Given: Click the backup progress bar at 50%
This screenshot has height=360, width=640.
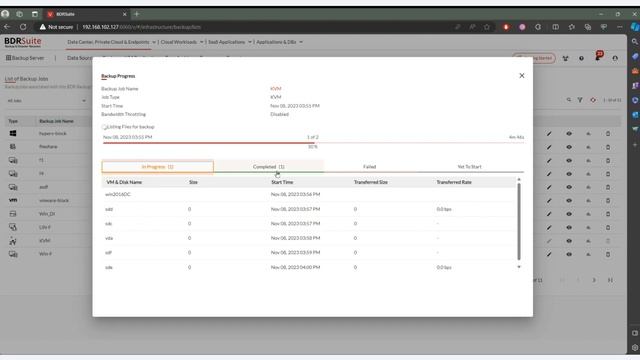Looking at the screenshot, I should tap(313, 143).
